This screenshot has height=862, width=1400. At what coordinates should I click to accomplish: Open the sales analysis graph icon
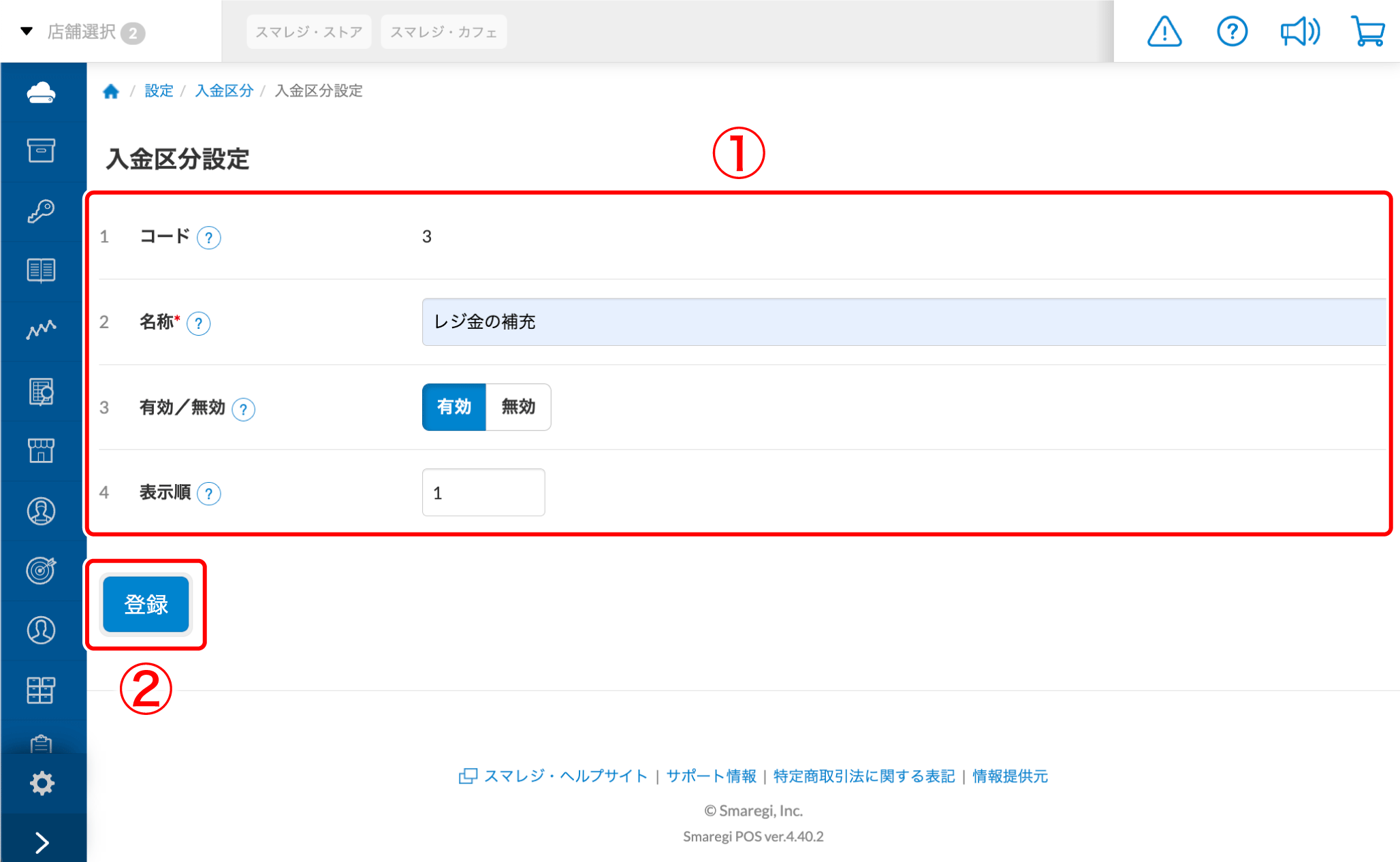tap(42, 330)
